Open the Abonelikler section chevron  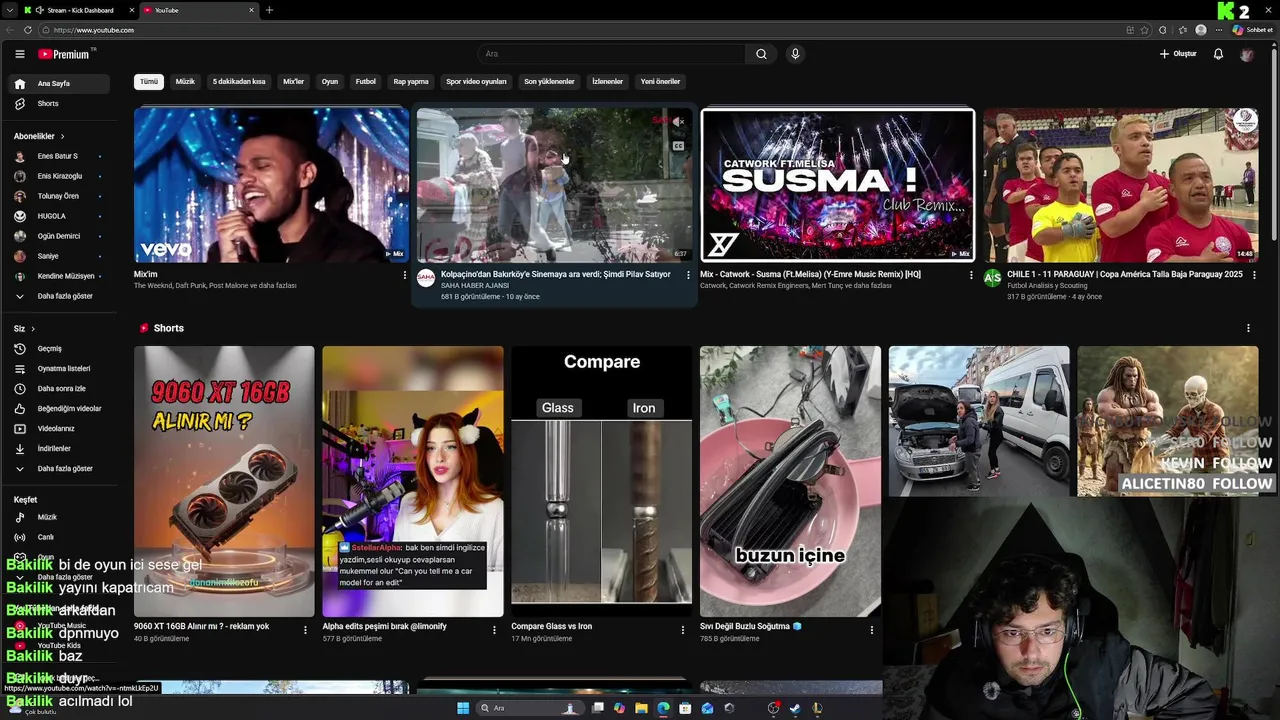[62, 136]
